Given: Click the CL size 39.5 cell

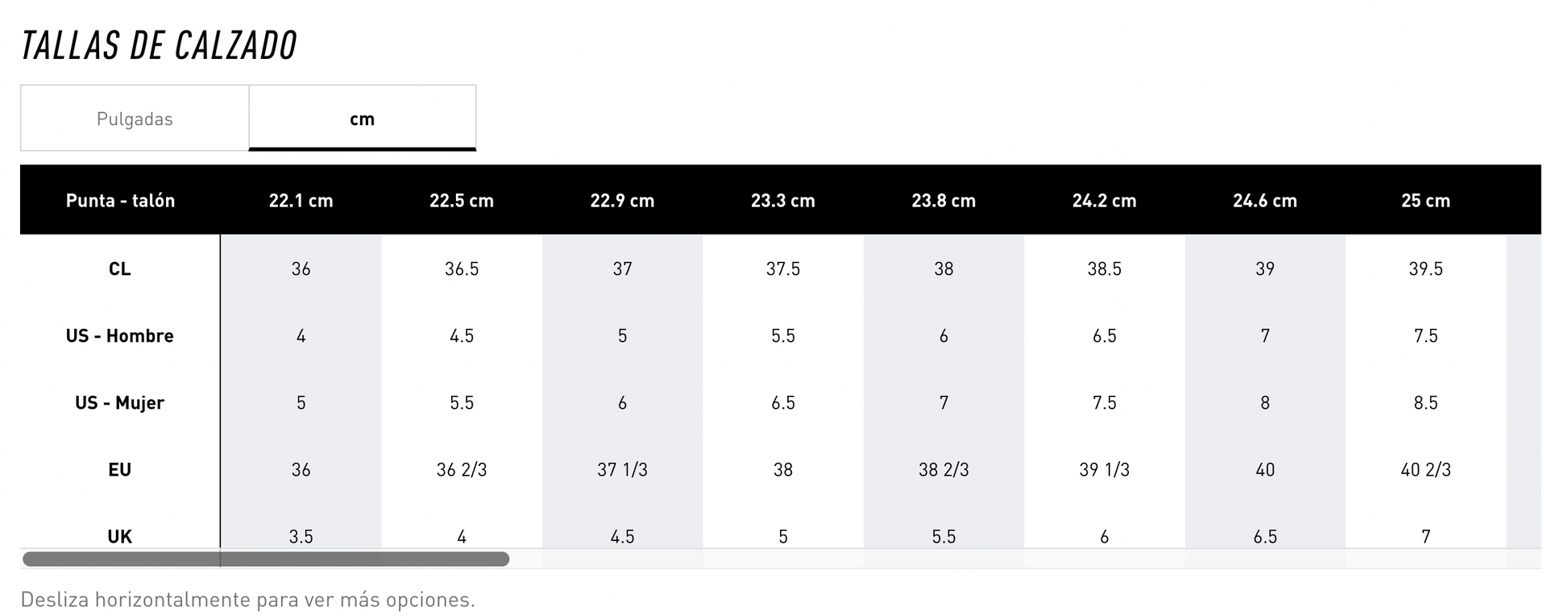Looking at the screenshot, I should click(x=1425, y=268).
